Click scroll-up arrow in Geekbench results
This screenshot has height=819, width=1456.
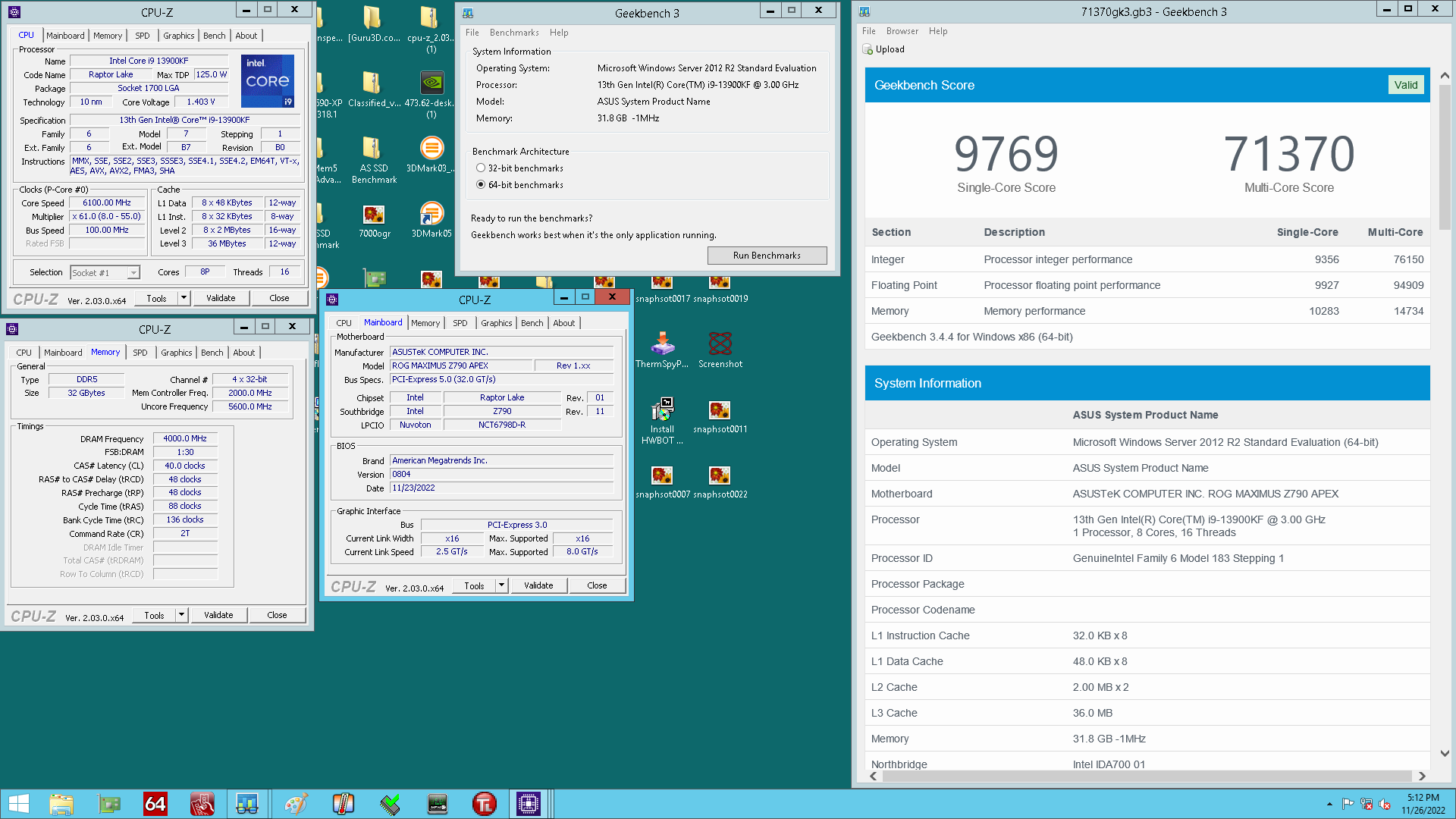1445,76
